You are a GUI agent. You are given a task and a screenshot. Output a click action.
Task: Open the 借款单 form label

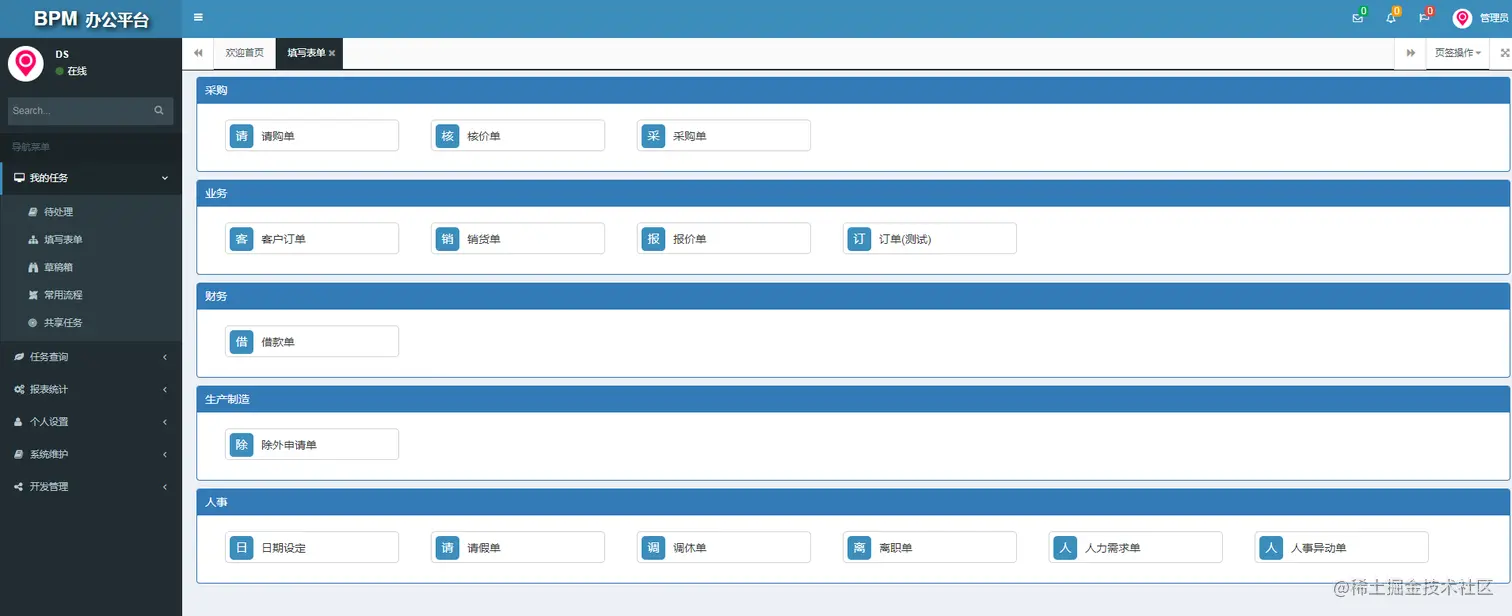tap(278, 342)
